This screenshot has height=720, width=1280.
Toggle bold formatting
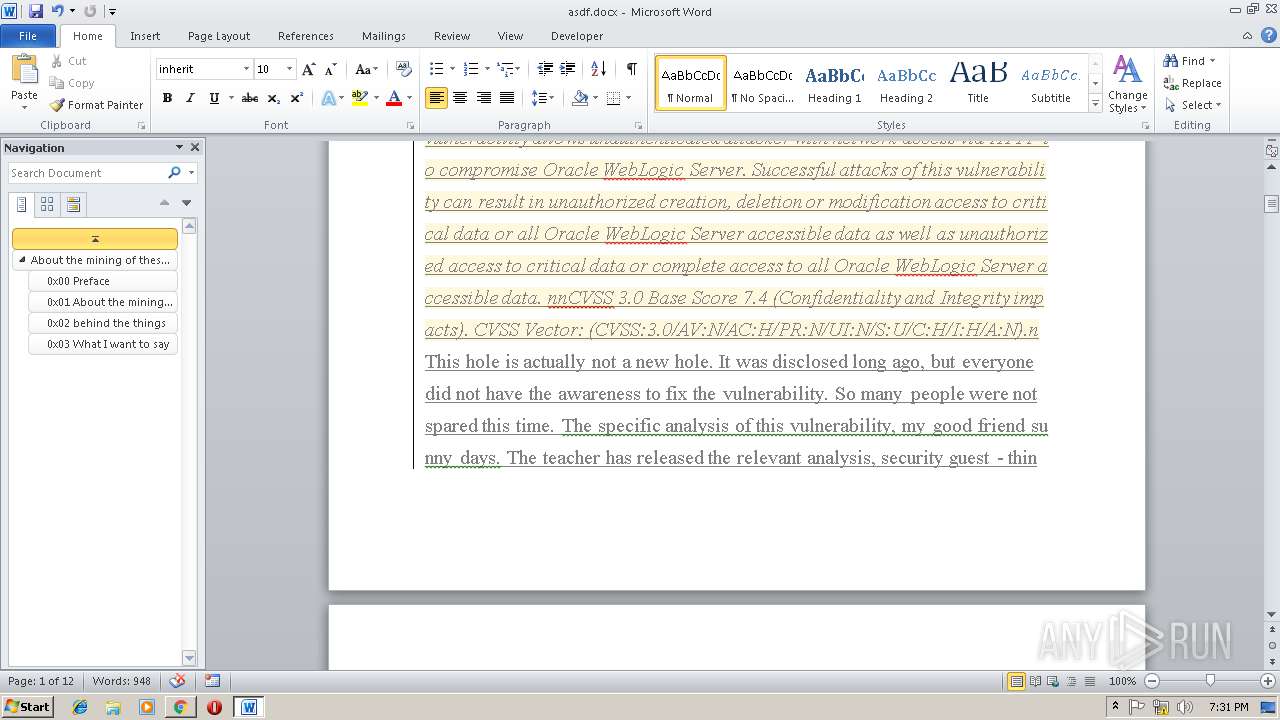click(x=167, y=98)
